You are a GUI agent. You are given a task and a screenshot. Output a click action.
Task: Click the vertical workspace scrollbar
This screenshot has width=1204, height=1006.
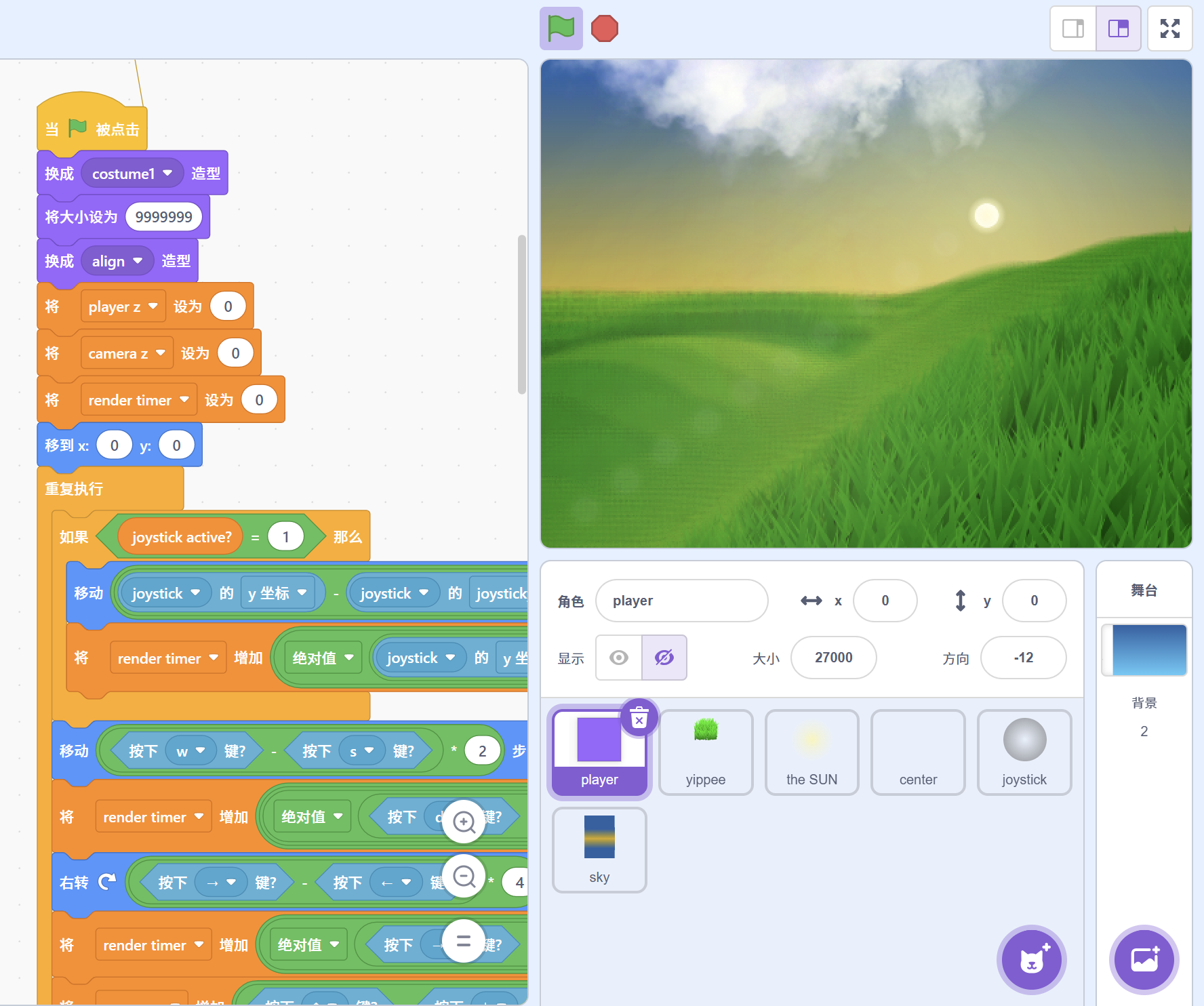click(x=522, y=314)
